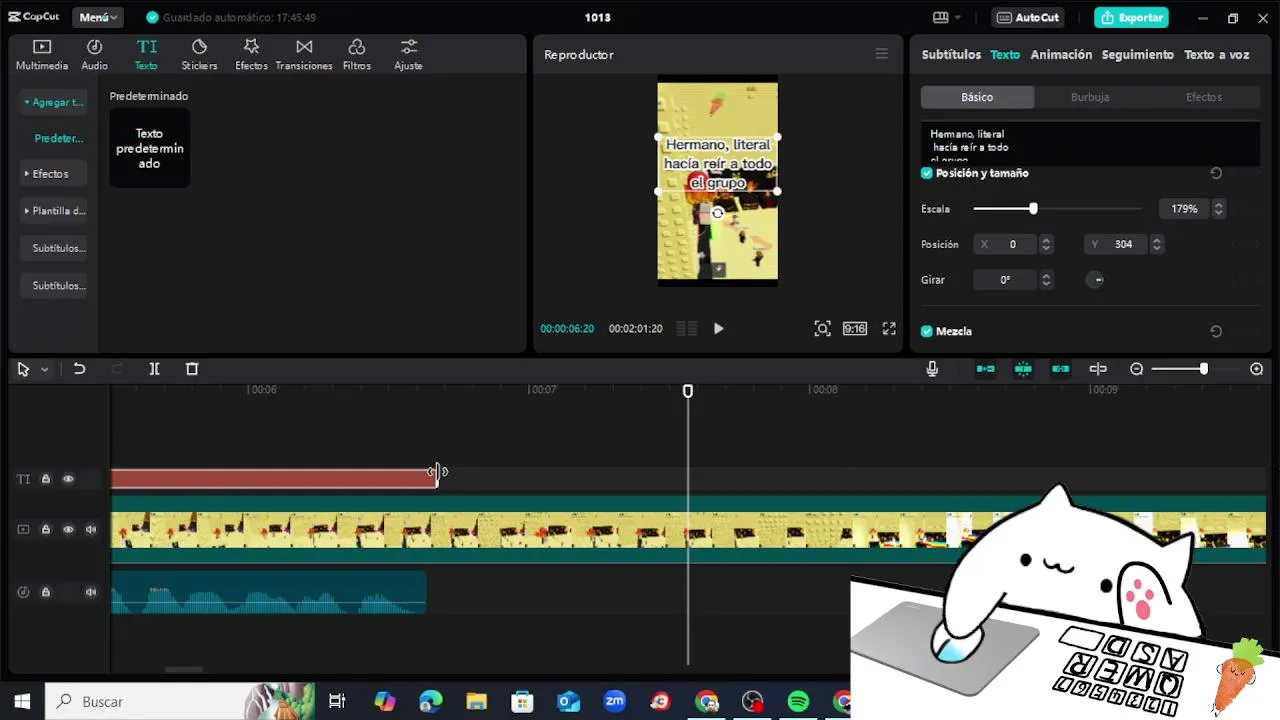
Task: Reset Mezcla with circular arrow
Action: click(x=1216, y=331)
